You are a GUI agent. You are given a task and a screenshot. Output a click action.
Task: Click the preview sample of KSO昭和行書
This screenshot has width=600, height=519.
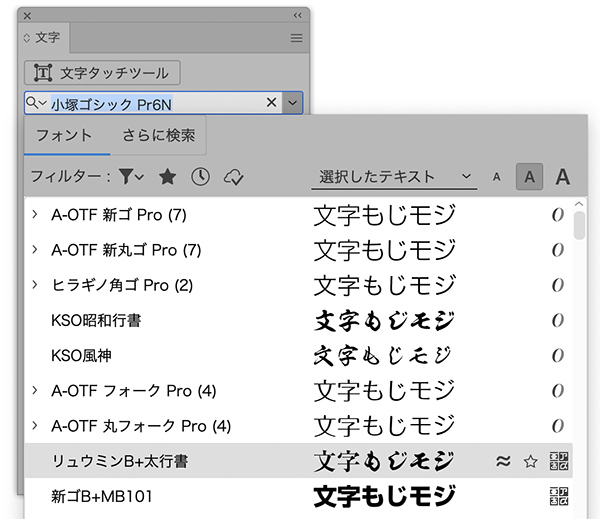click(384, 321)
